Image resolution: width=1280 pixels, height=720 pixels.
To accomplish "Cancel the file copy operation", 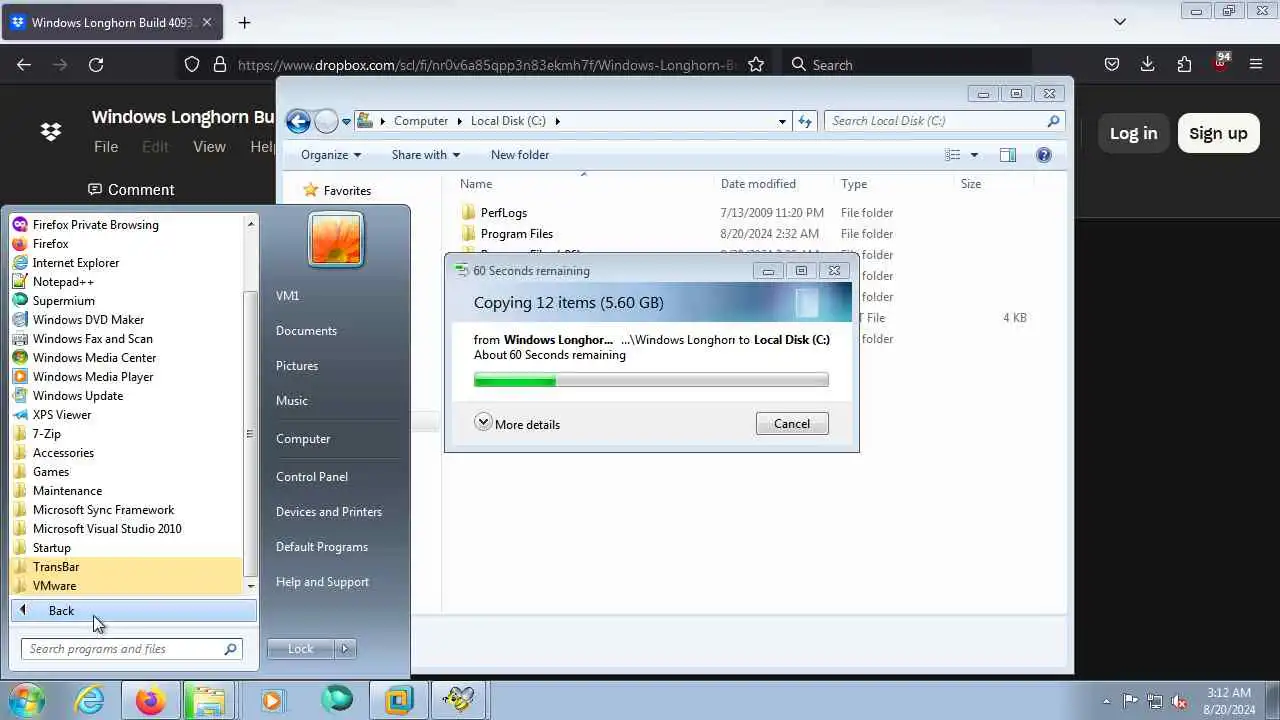I will (792, 424).
